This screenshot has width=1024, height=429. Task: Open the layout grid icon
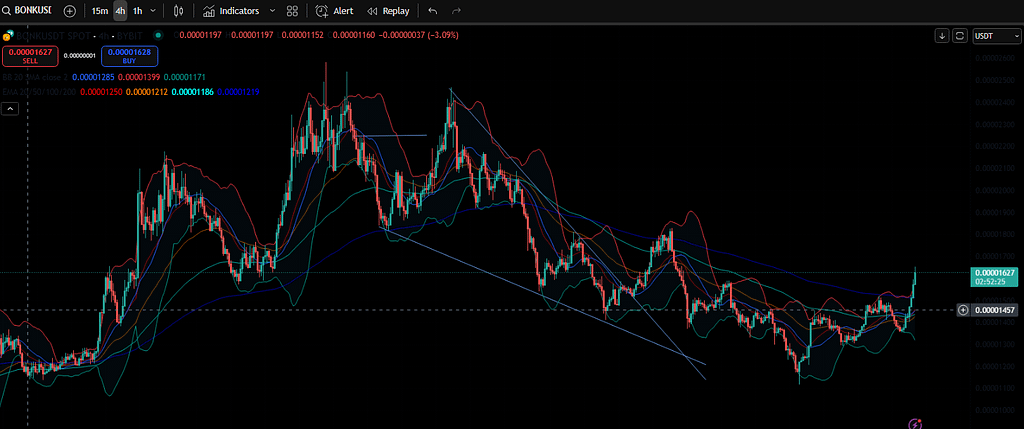click(x=291, y=11)
